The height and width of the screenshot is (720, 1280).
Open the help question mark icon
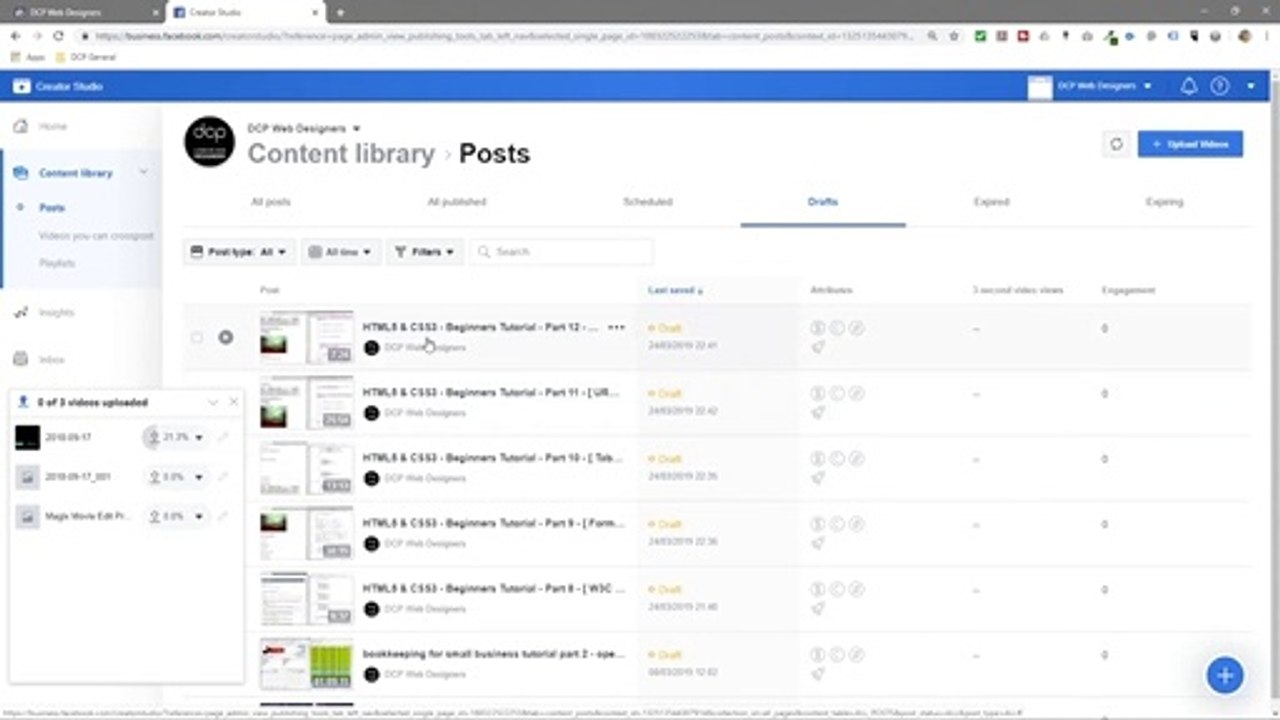pyautogui.click(x=1219, y=87)
